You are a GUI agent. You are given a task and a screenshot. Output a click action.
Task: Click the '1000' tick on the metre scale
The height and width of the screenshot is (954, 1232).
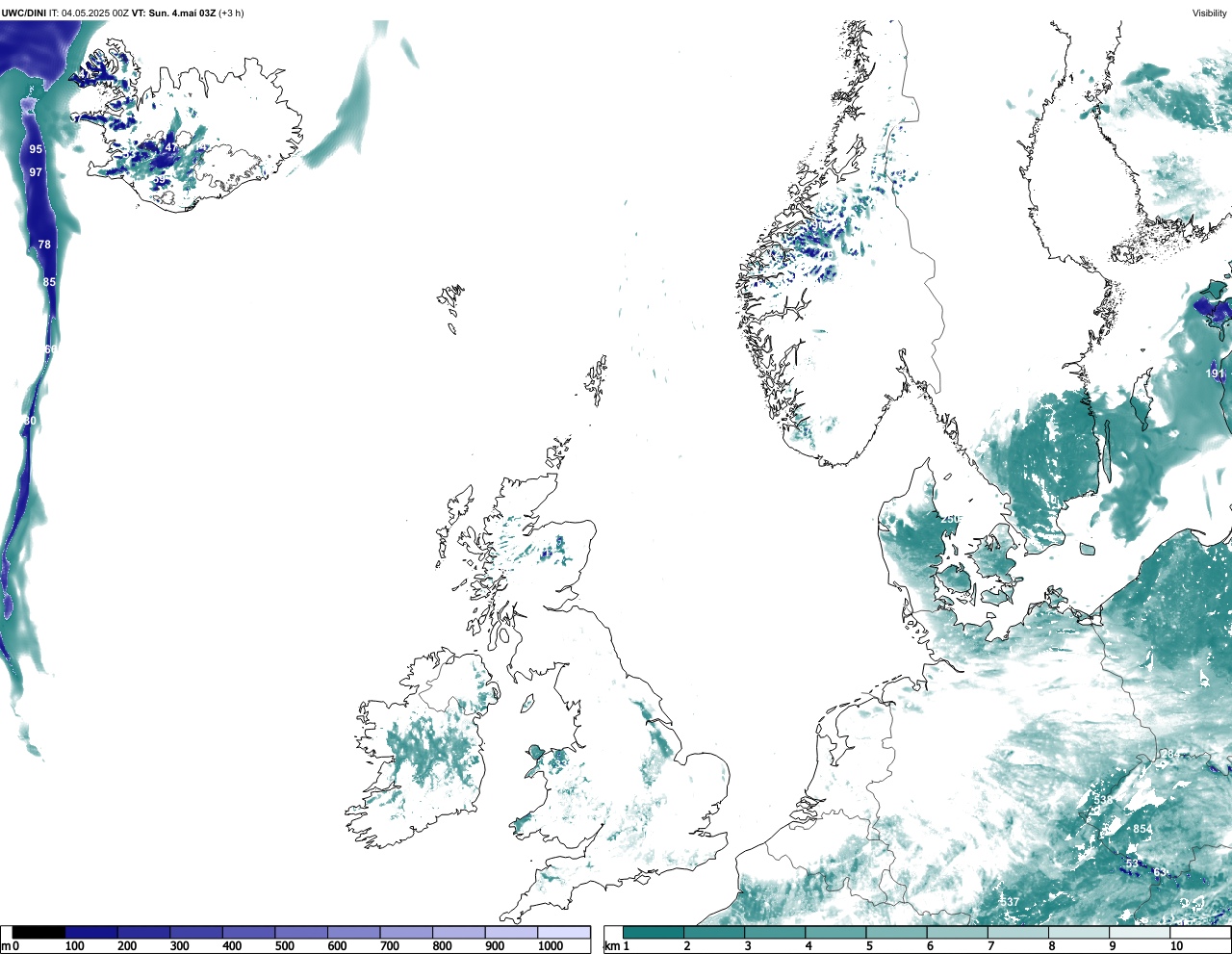[x=551, y=946]
